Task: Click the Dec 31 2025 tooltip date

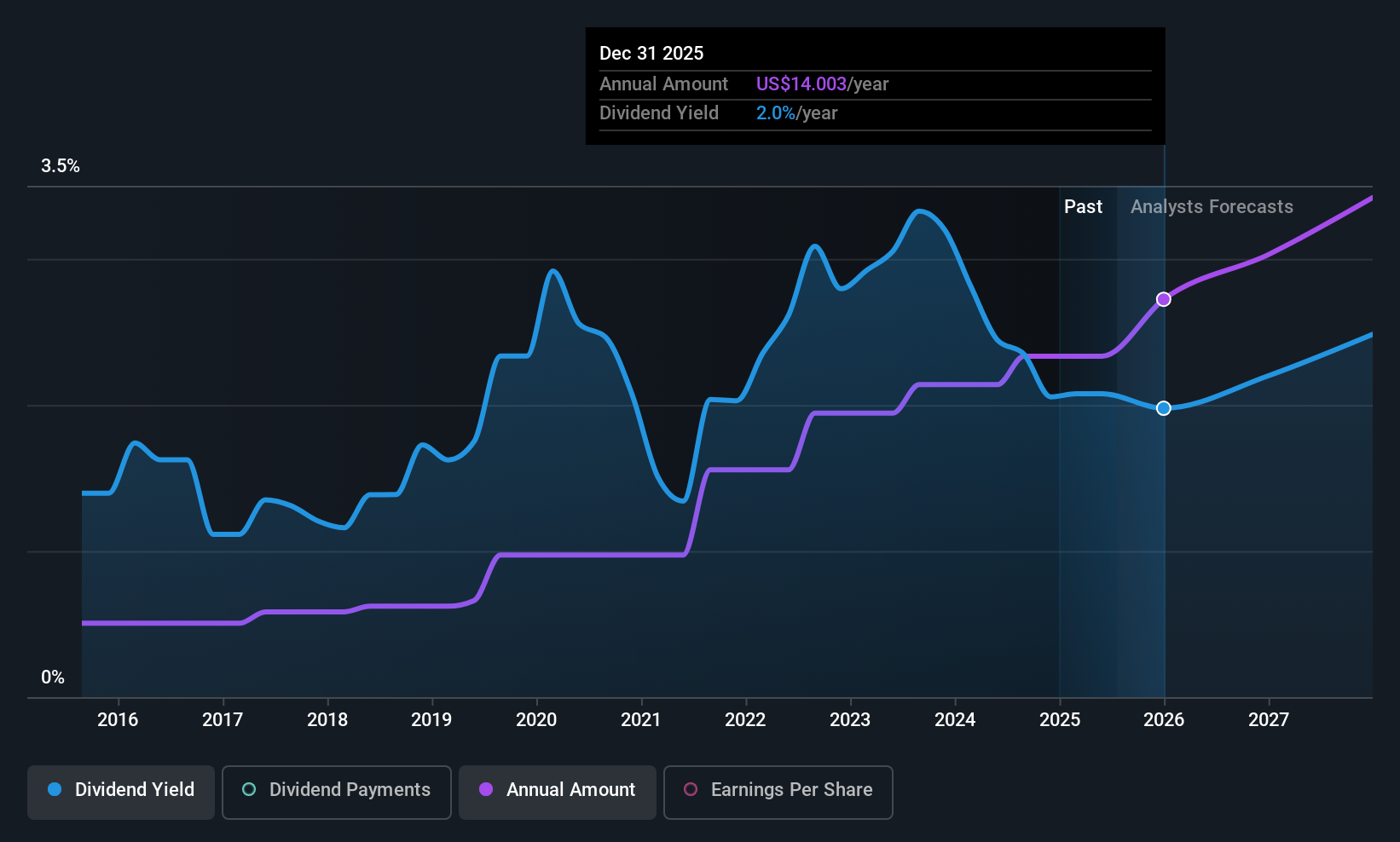Action: point(651,54)
